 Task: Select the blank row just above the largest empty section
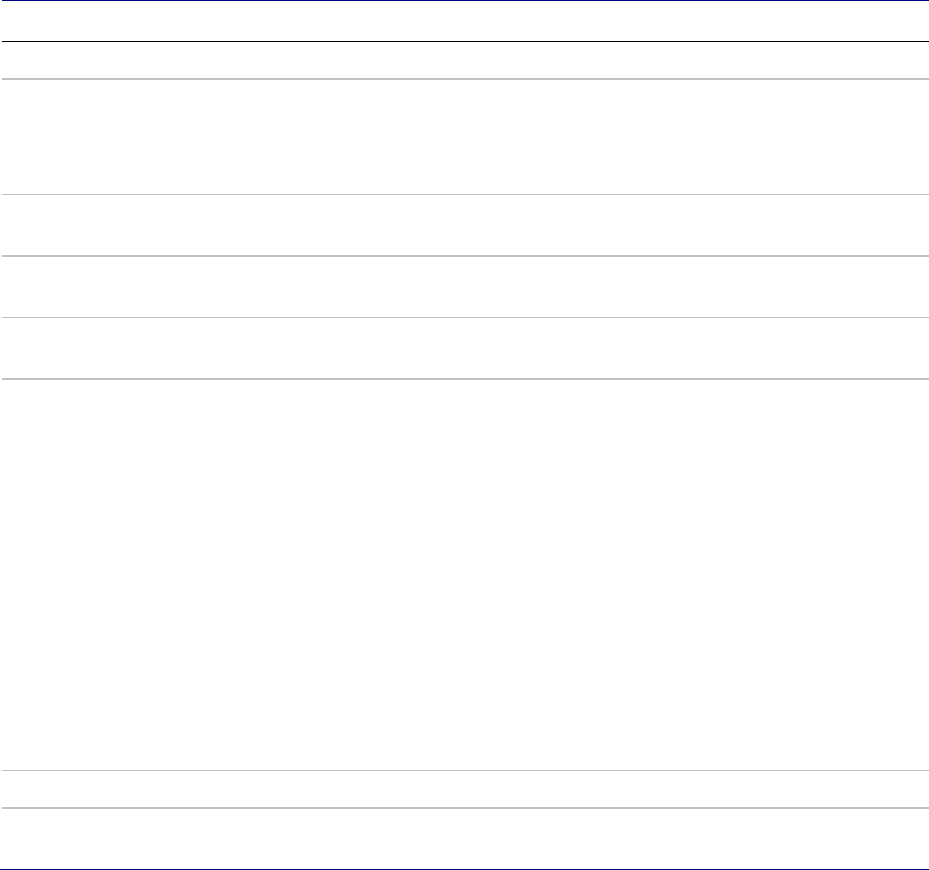pos(464,348)
